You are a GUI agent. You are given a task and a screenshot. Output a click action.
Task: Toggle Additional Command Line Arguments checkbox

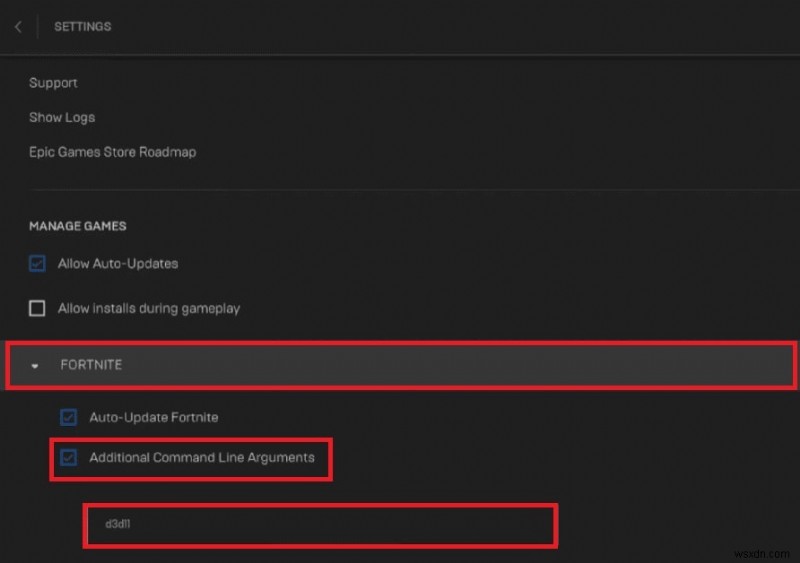coord(68,457)
